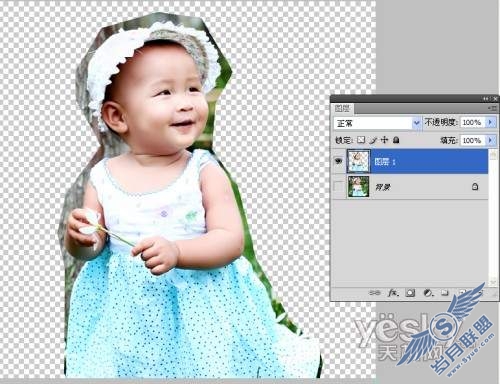Select the 图层 1 layer name

385,162
